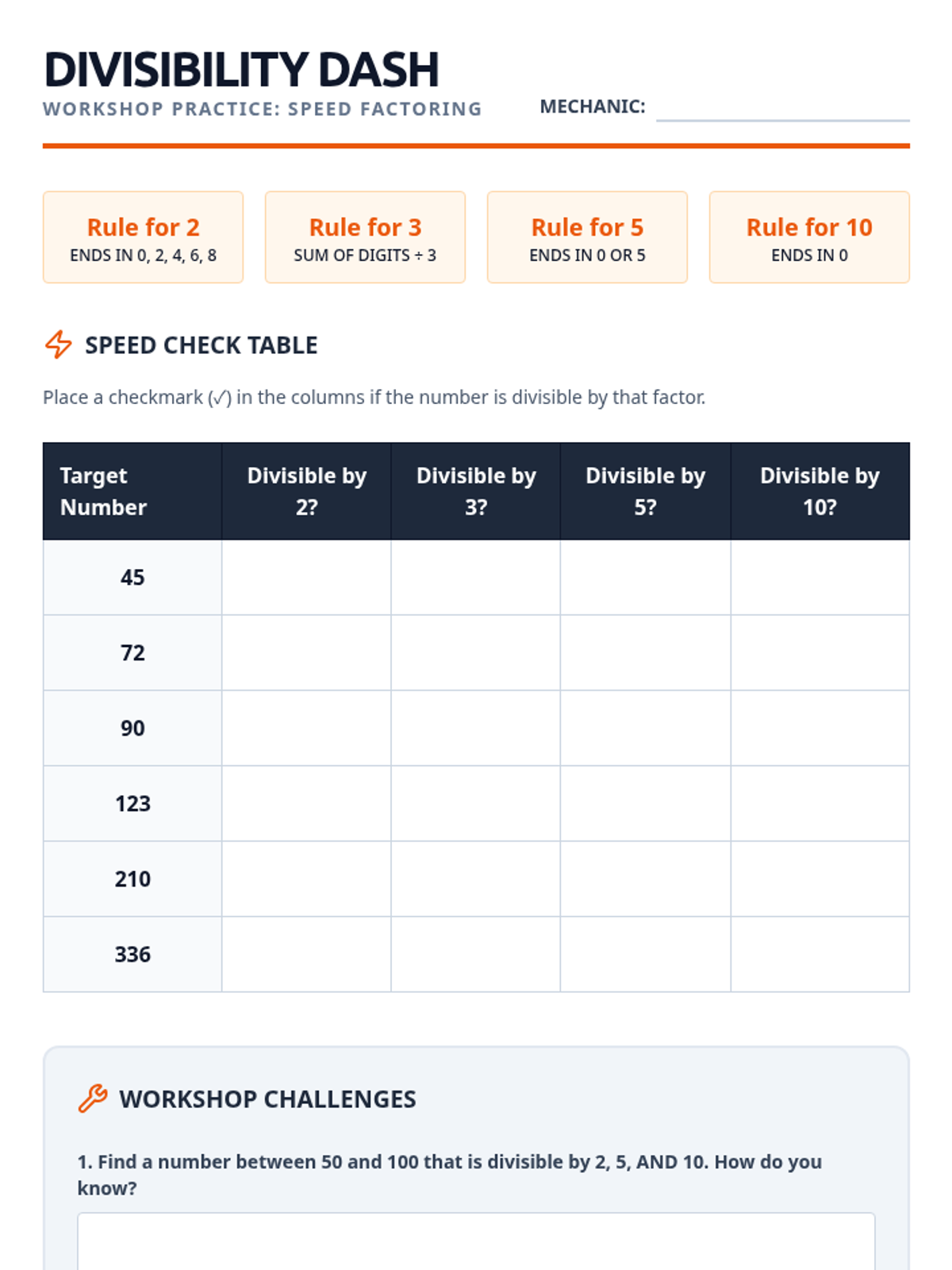Click the Target Number column header

132,491
